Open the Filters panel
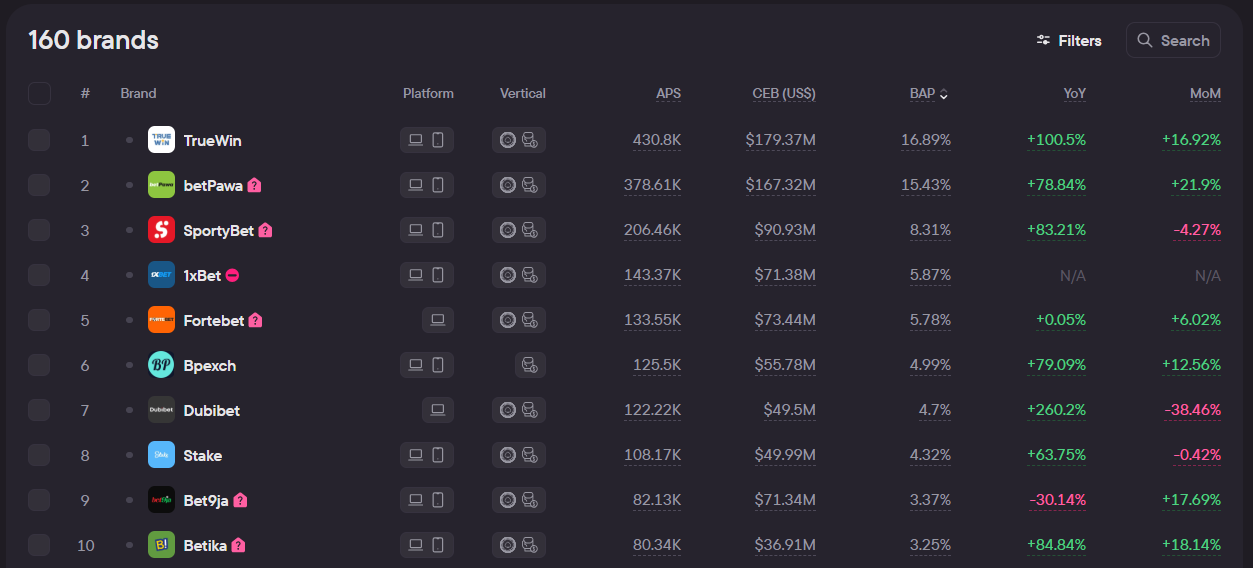Viewport: 1253px width, 568px height. 1069,41
